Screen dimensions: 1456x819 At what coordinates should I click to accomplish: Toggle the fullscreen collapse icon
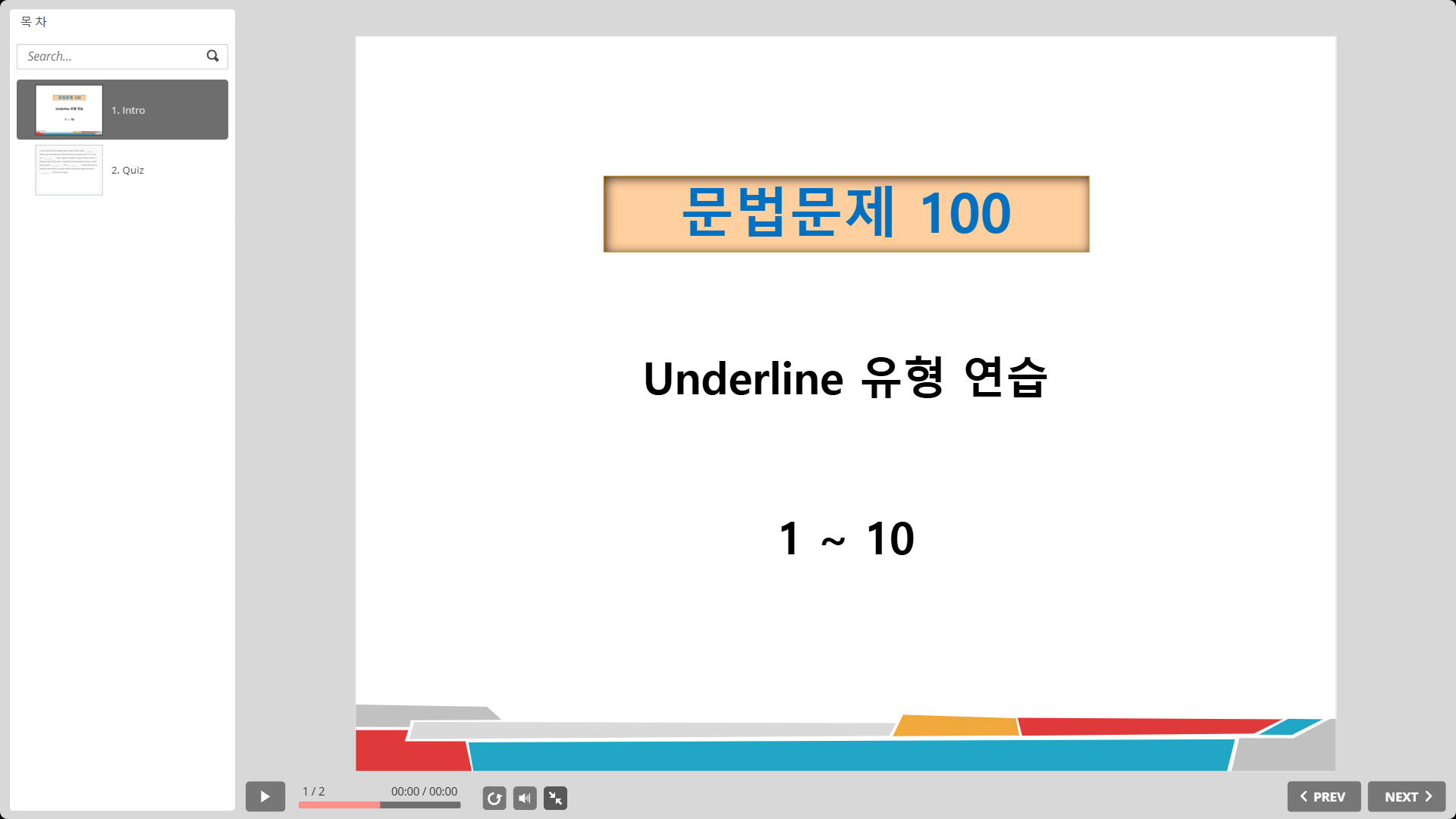click(555, 798)
